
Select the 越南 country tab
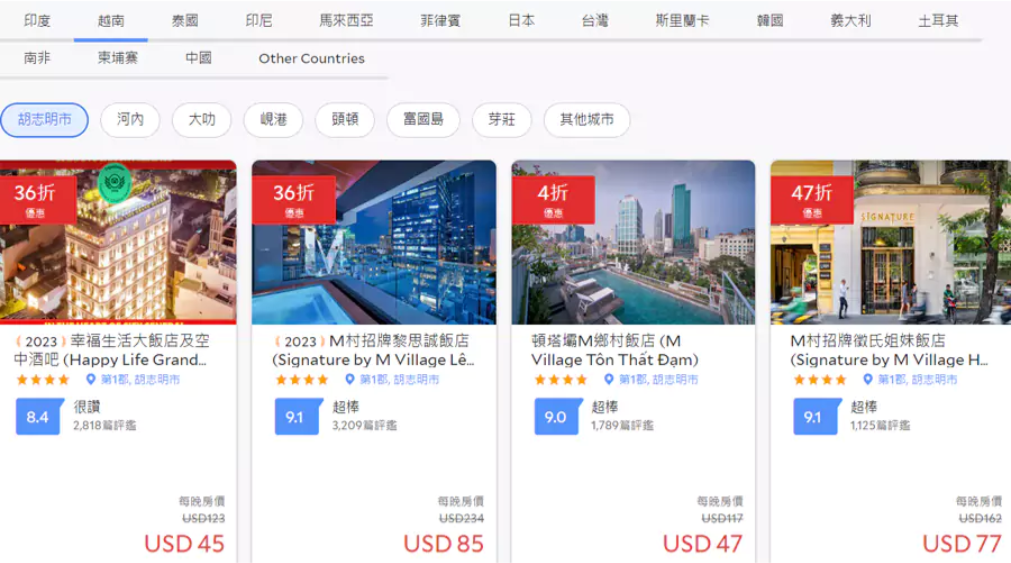click(x=111, y=21)
